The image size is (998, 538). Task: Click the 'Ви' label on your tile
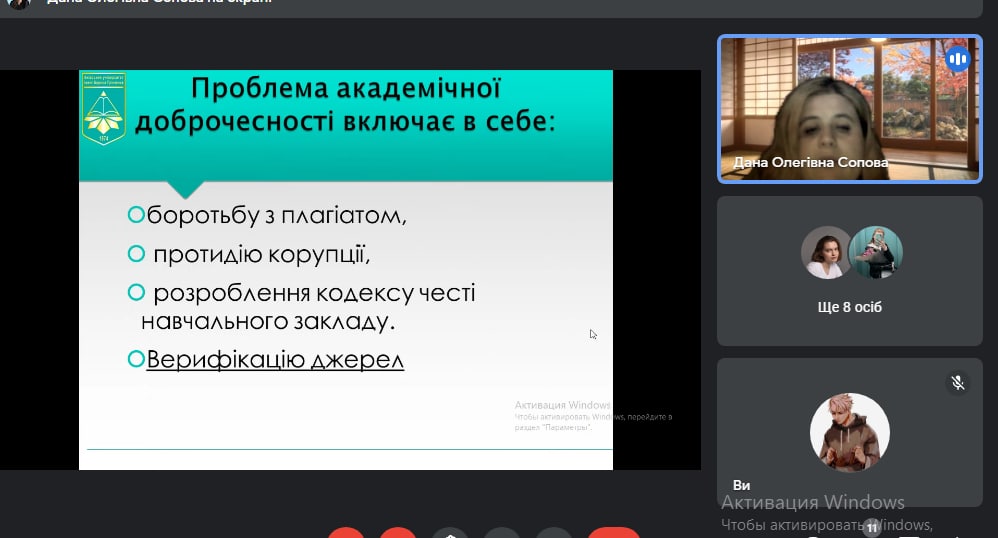(741, 485)
